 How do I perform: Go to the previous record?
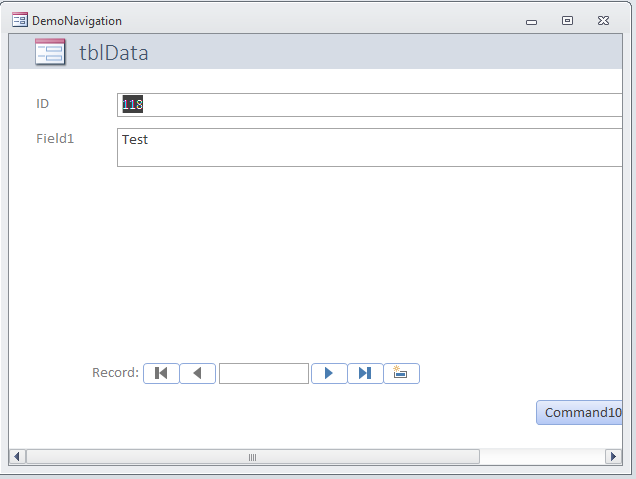(198, 373)
